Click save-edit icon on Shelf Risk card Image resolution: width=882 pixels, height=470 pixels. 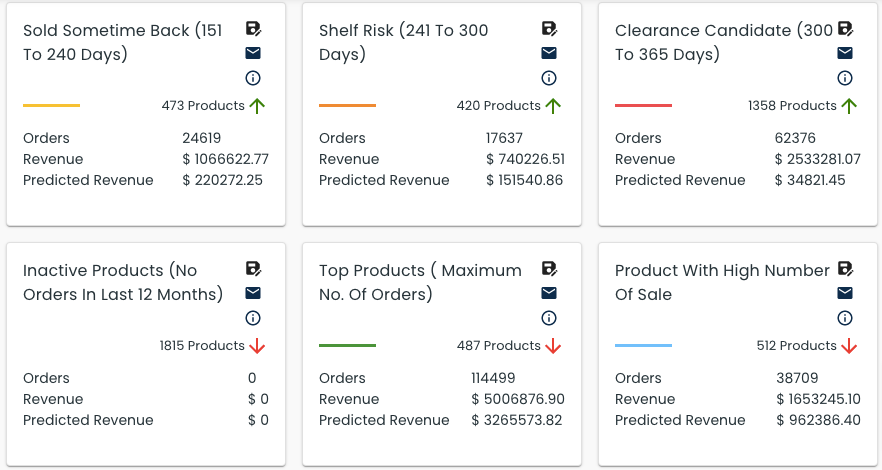click(549, 29)
